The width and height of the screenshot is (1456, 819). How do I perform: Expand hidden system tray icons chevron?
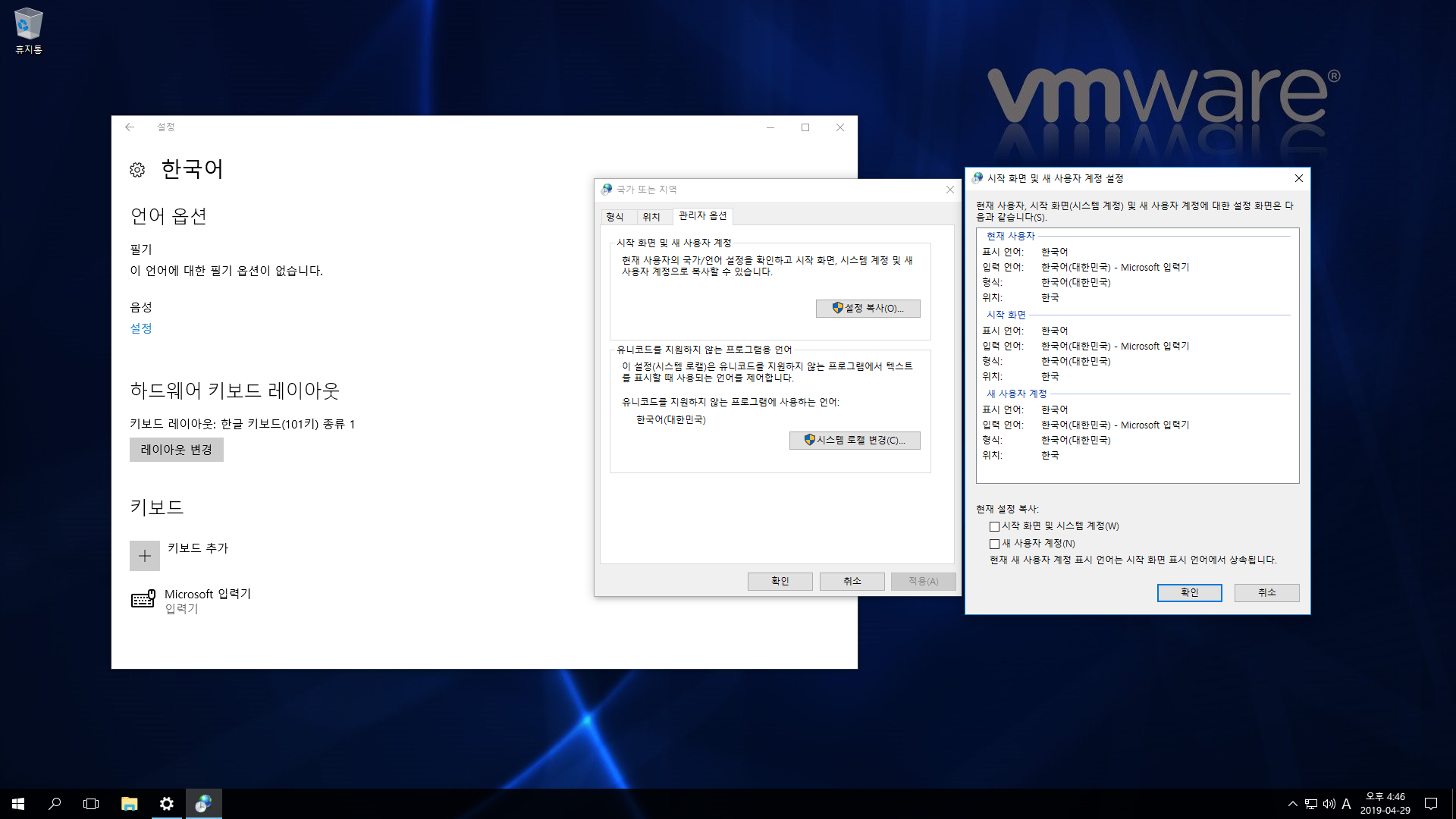(x=1292, y=804)
